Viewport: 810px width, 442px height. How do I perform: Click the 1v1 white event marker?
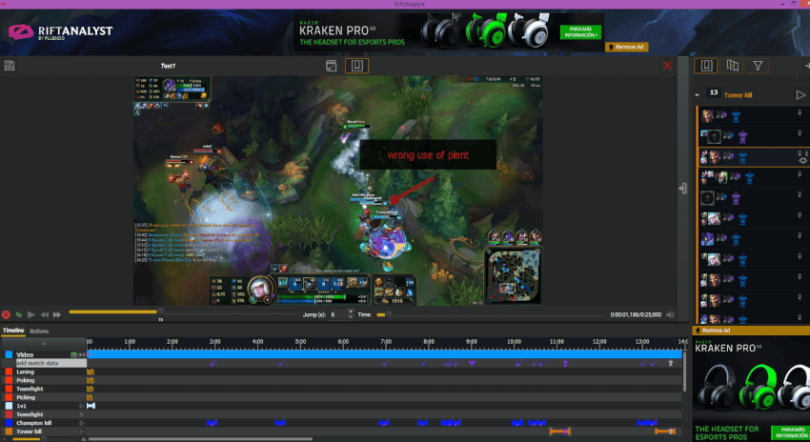(x=91, y=406)
